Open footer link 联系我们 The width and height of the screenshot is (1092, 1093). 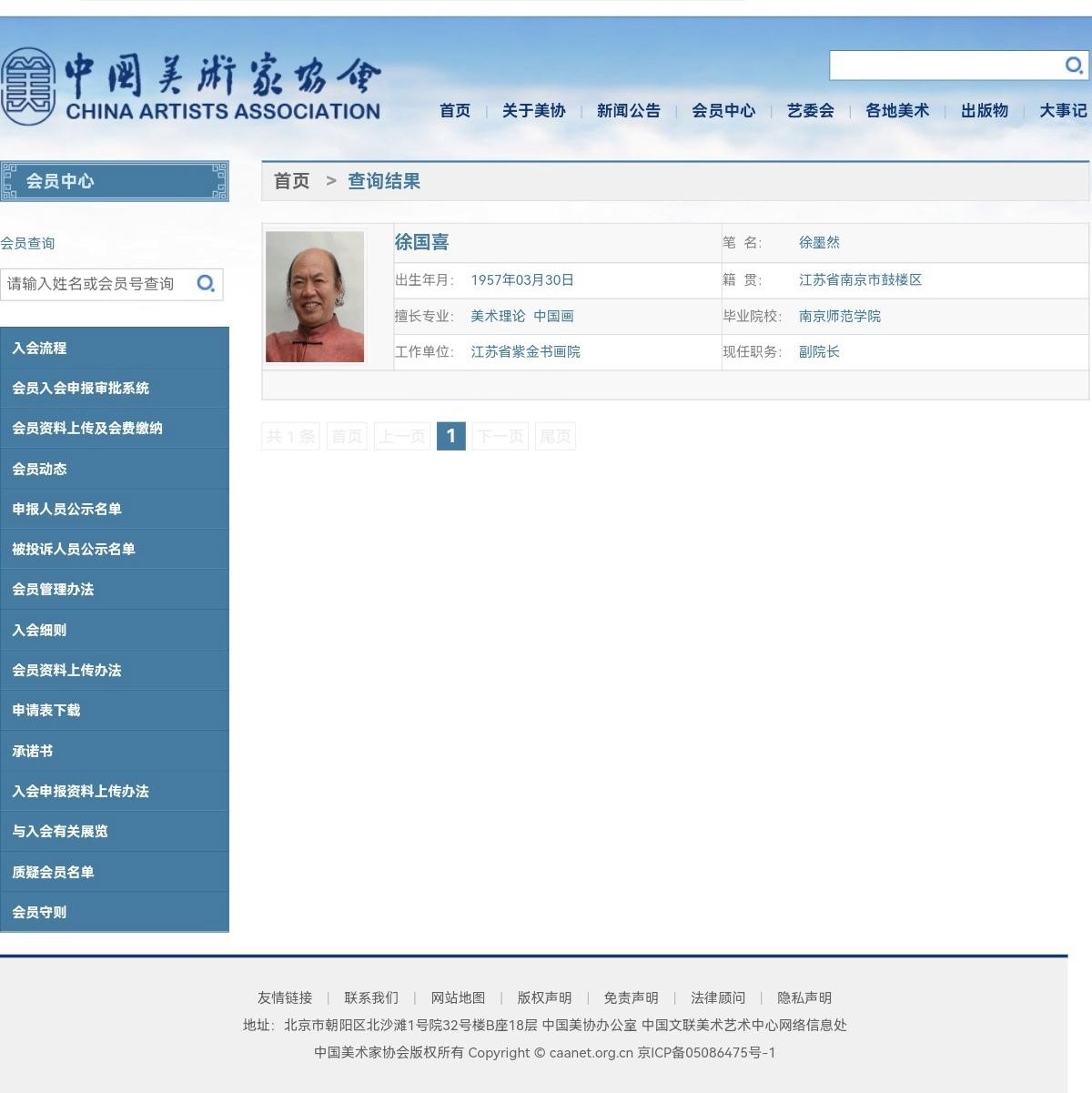pos(371,997)
